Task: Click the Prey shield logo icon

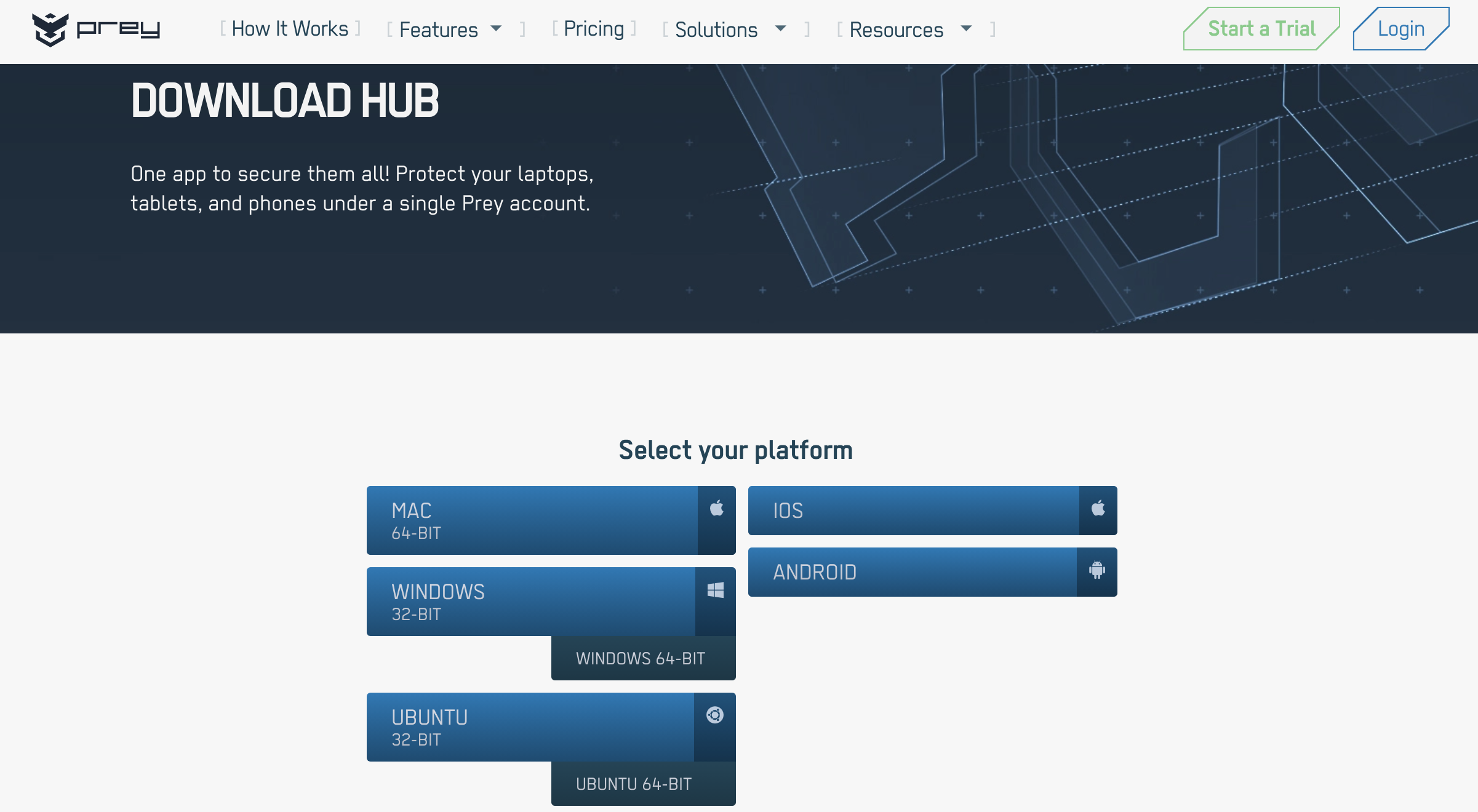Action: (50, 29)
